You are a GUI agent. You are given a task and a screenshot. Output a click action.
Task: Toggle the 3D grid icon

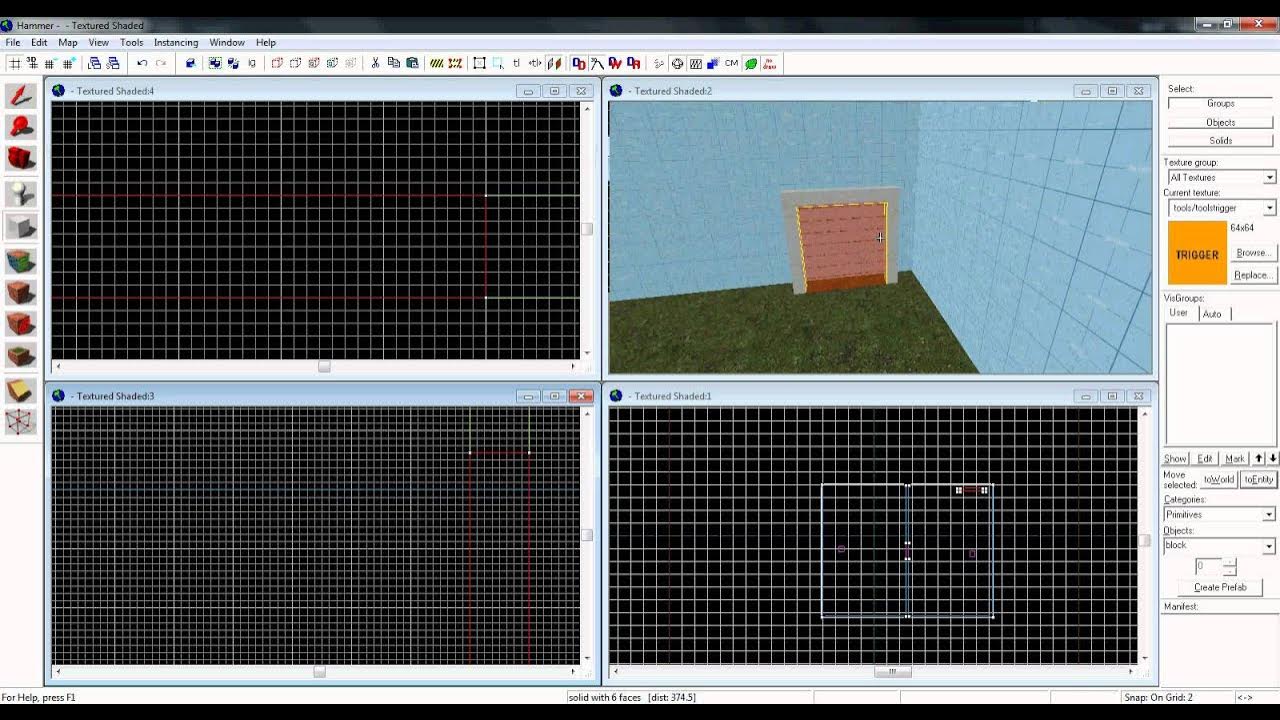pos(32,63)
